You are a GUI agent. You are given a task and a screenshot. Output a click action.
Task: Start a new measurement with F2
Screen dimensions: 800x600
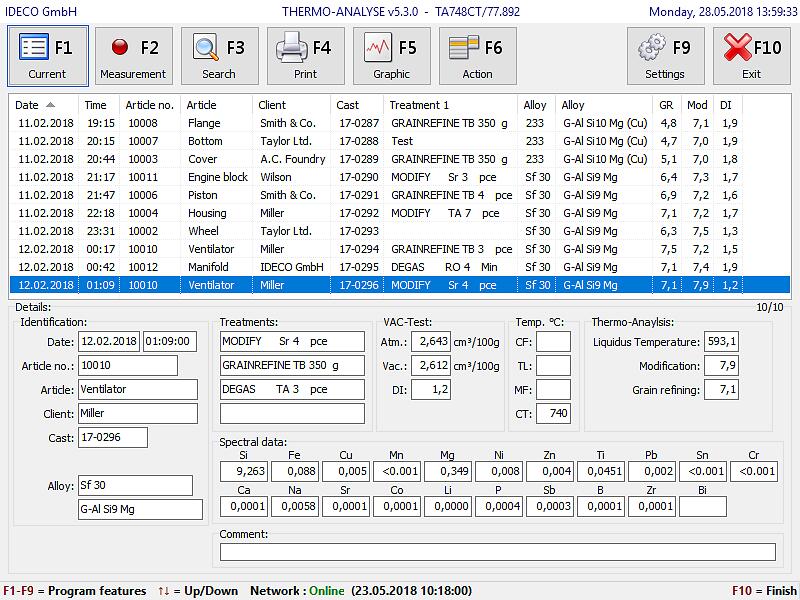click(133, 56)
